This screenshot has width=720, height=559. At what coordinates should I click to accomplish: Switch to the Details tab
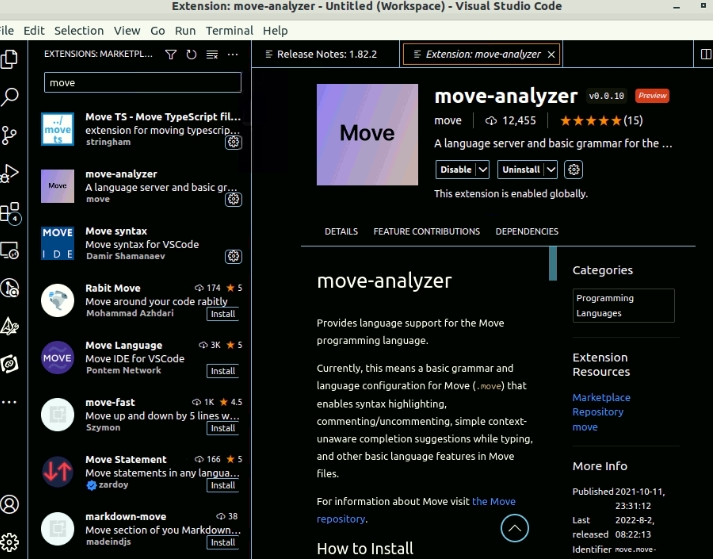[341, 232]
